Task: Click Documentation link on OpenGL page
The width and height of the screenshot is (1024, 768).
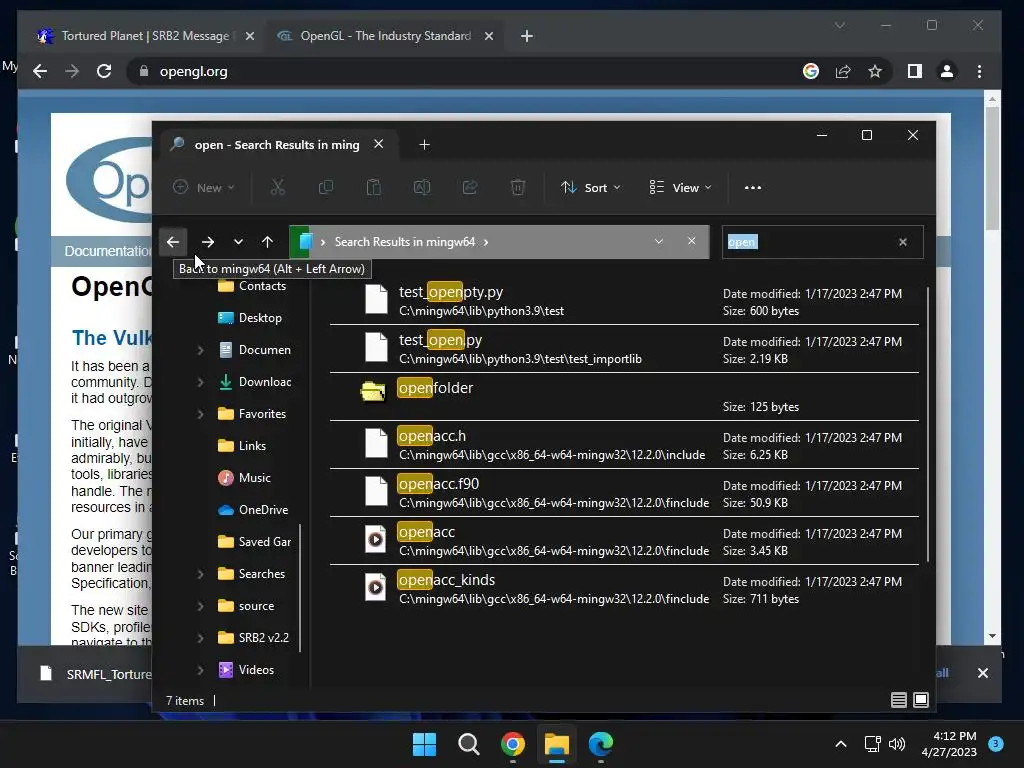Action: point(108,251)
